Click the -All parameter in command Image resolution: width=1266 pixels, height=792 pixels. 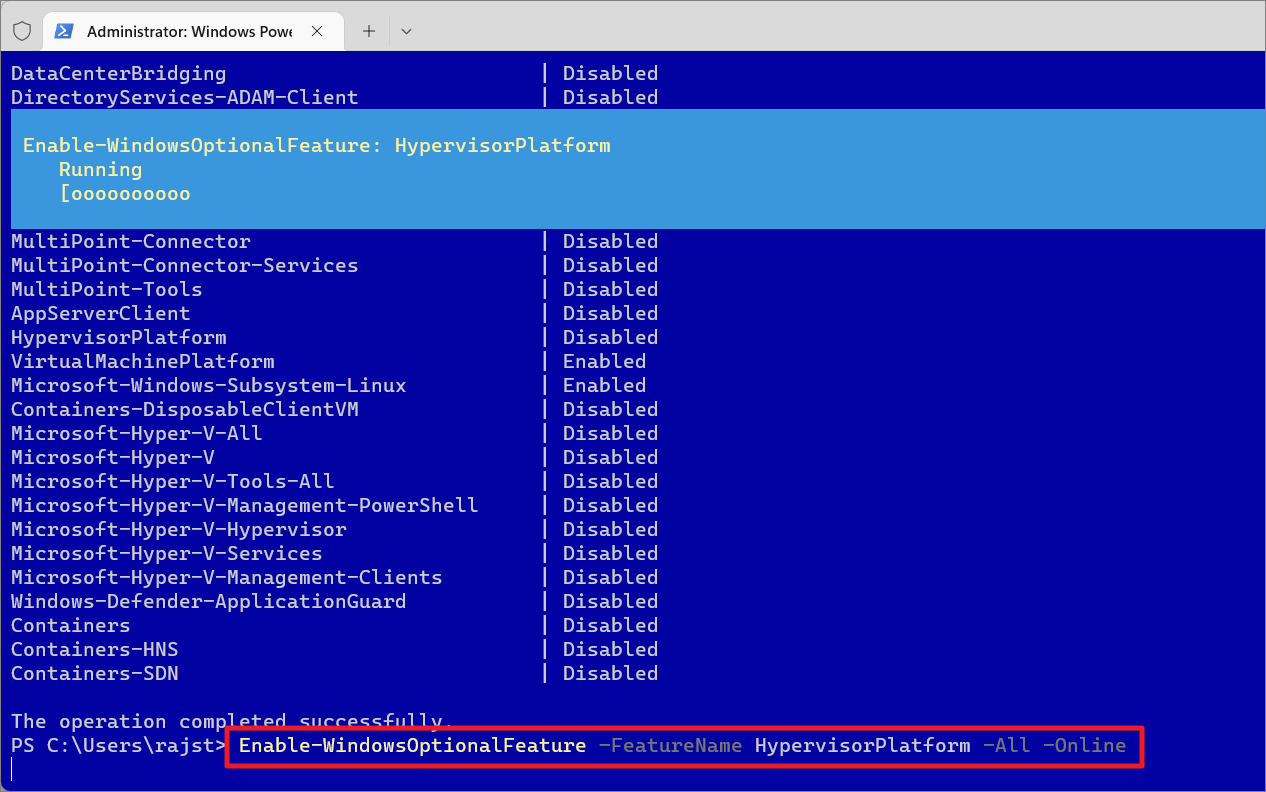pos(1006,745)
